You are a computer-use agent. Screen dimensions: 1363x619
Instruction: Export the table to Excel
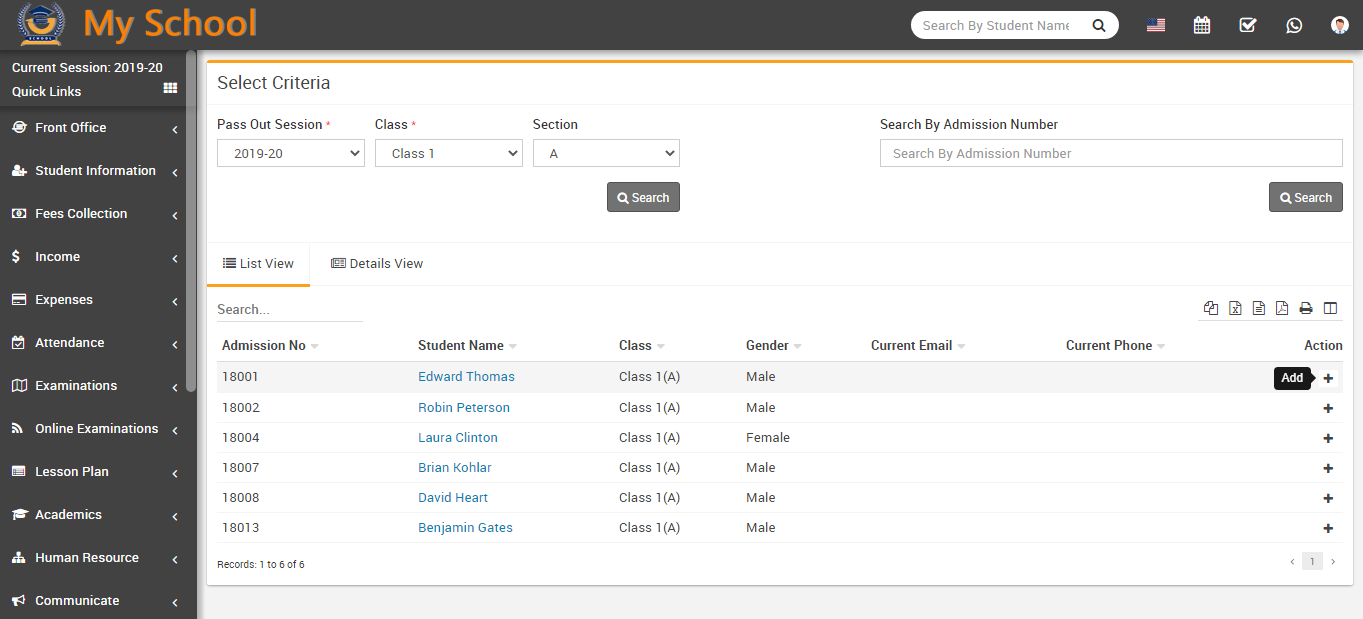point(1235,308)
